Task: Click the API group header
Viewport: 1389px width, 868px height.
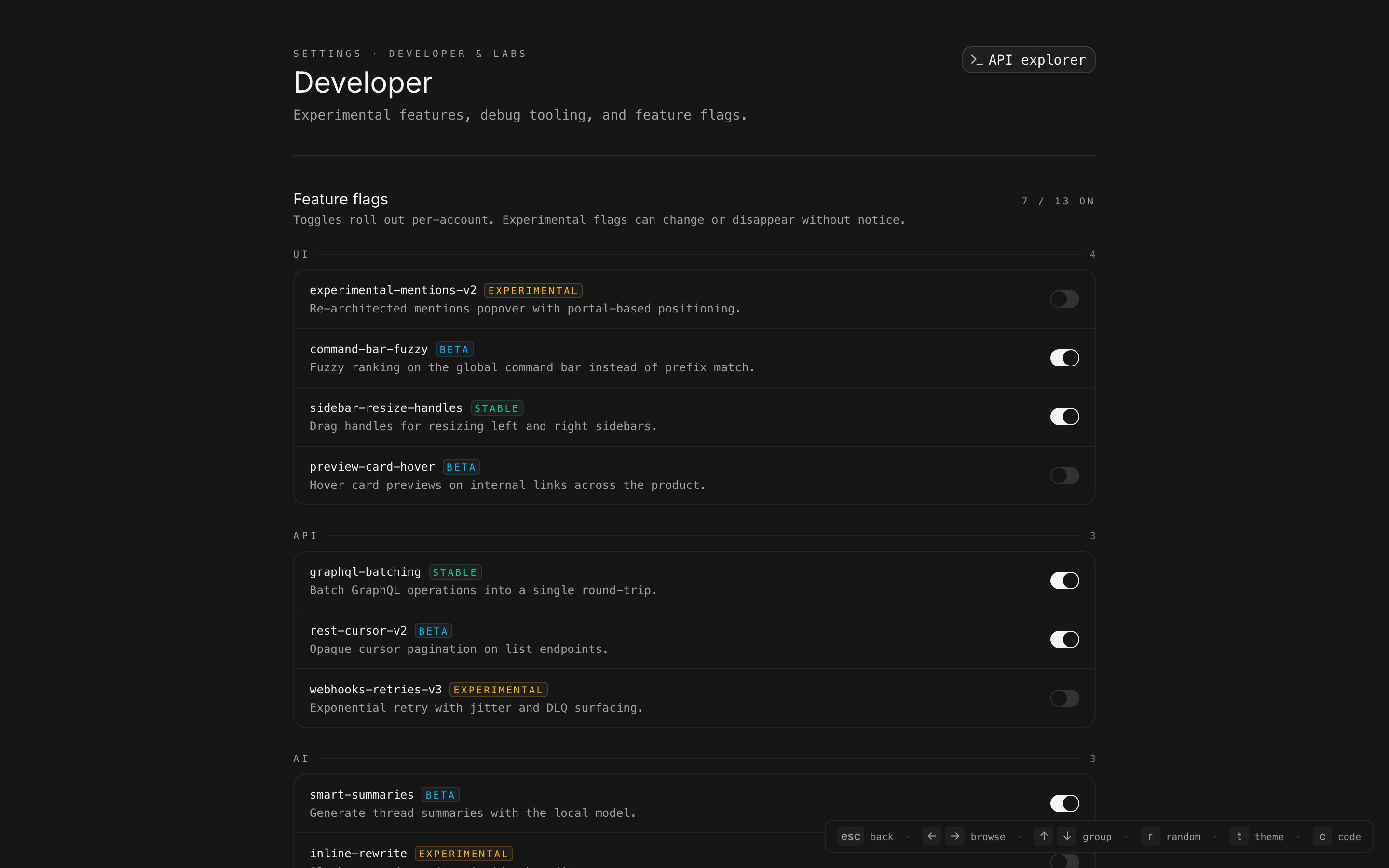Action: coord(305,536)
